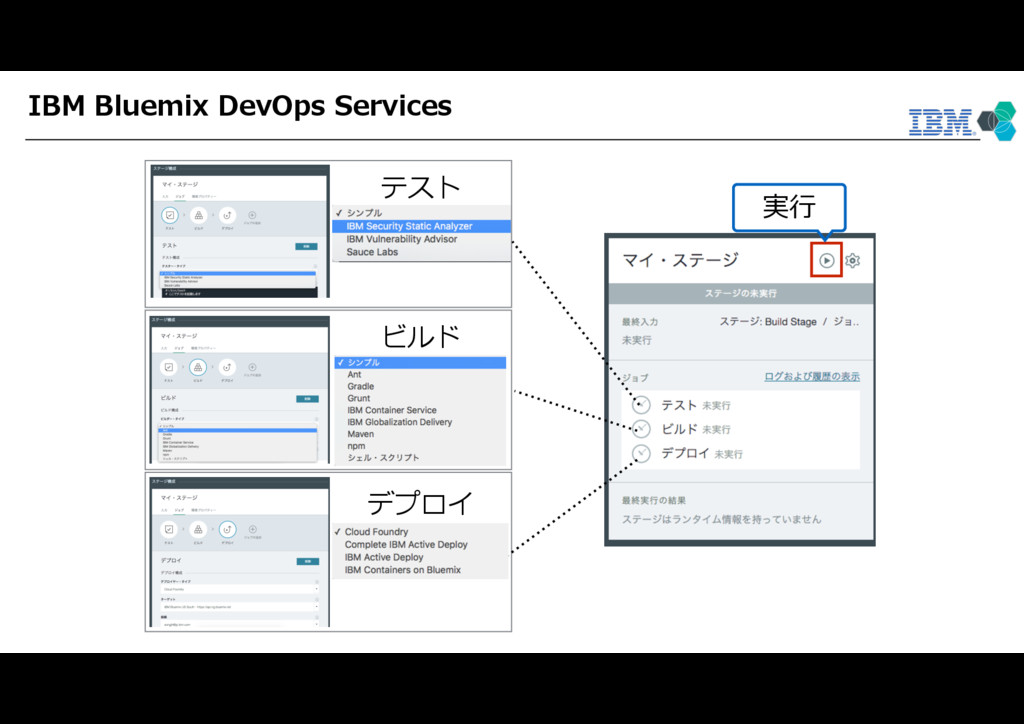The width and height of the screenshot is (1024, 724).
Task: Select IBM Container Service builder
Action: point(421,410)
